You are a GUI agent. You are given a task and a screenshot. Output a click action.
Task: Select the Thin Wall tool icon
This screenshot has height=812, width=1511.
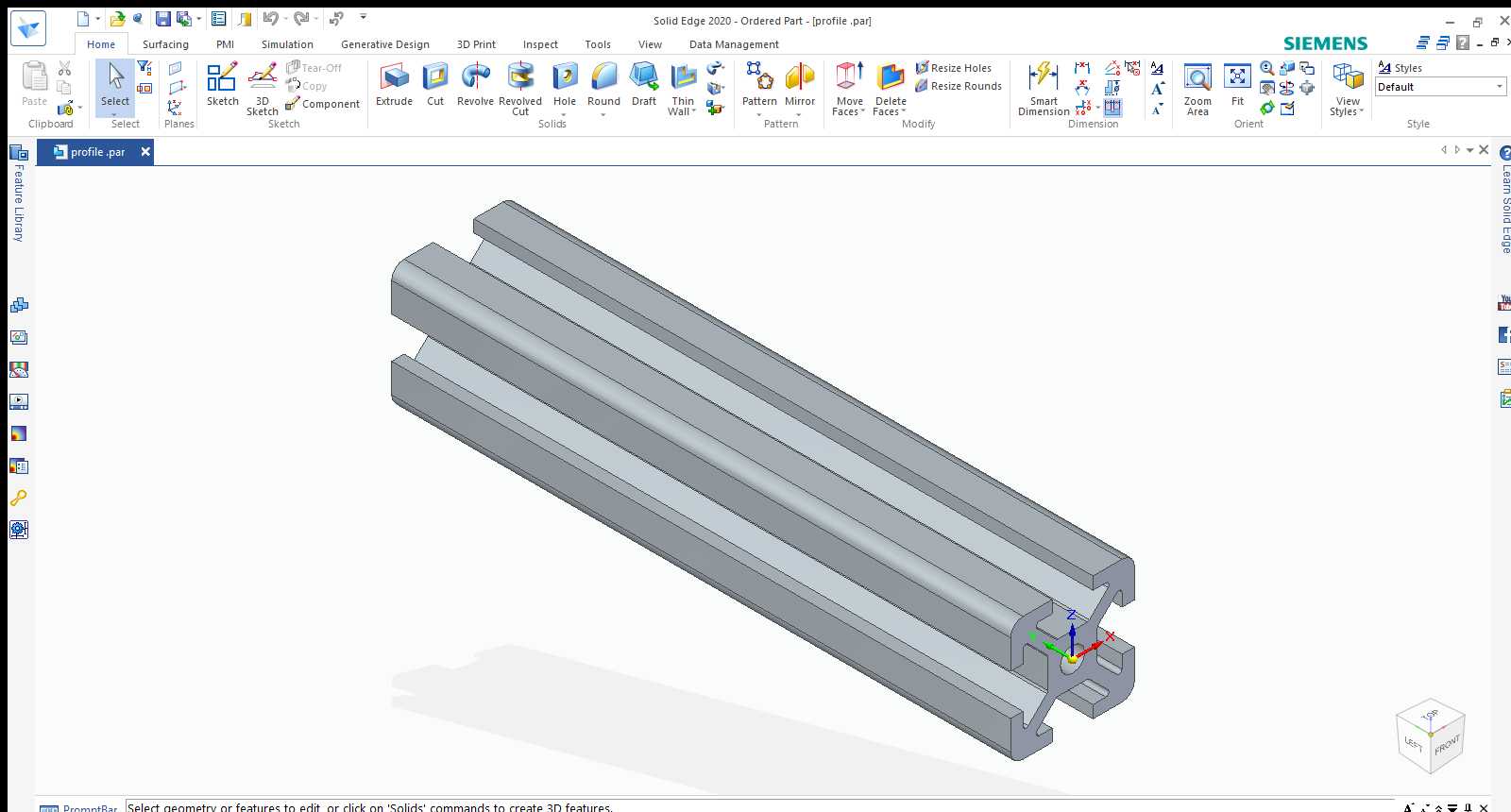point(683,77)
